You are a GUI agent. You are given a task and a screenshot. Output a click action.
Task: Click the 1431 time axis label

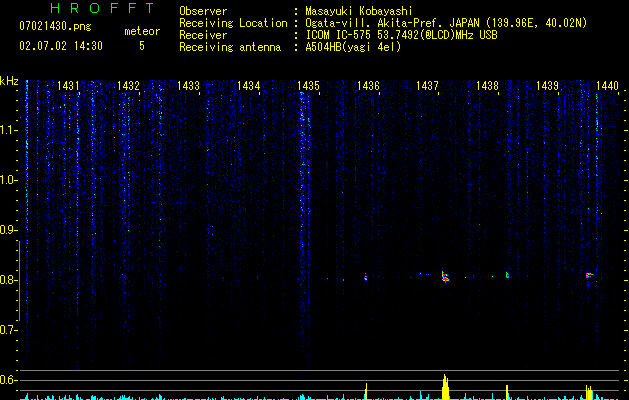click(68, 86)
